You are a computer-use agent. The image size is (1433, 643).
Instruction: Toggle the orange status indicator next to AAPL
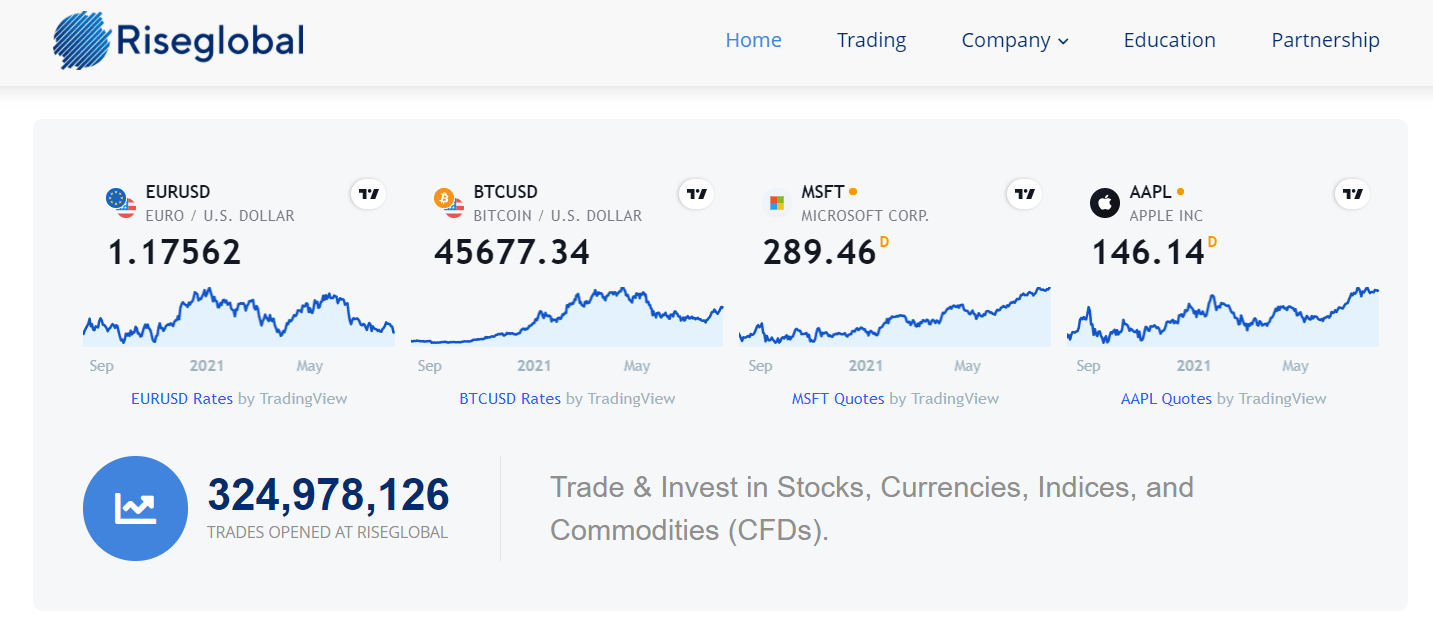[1180, 190]
